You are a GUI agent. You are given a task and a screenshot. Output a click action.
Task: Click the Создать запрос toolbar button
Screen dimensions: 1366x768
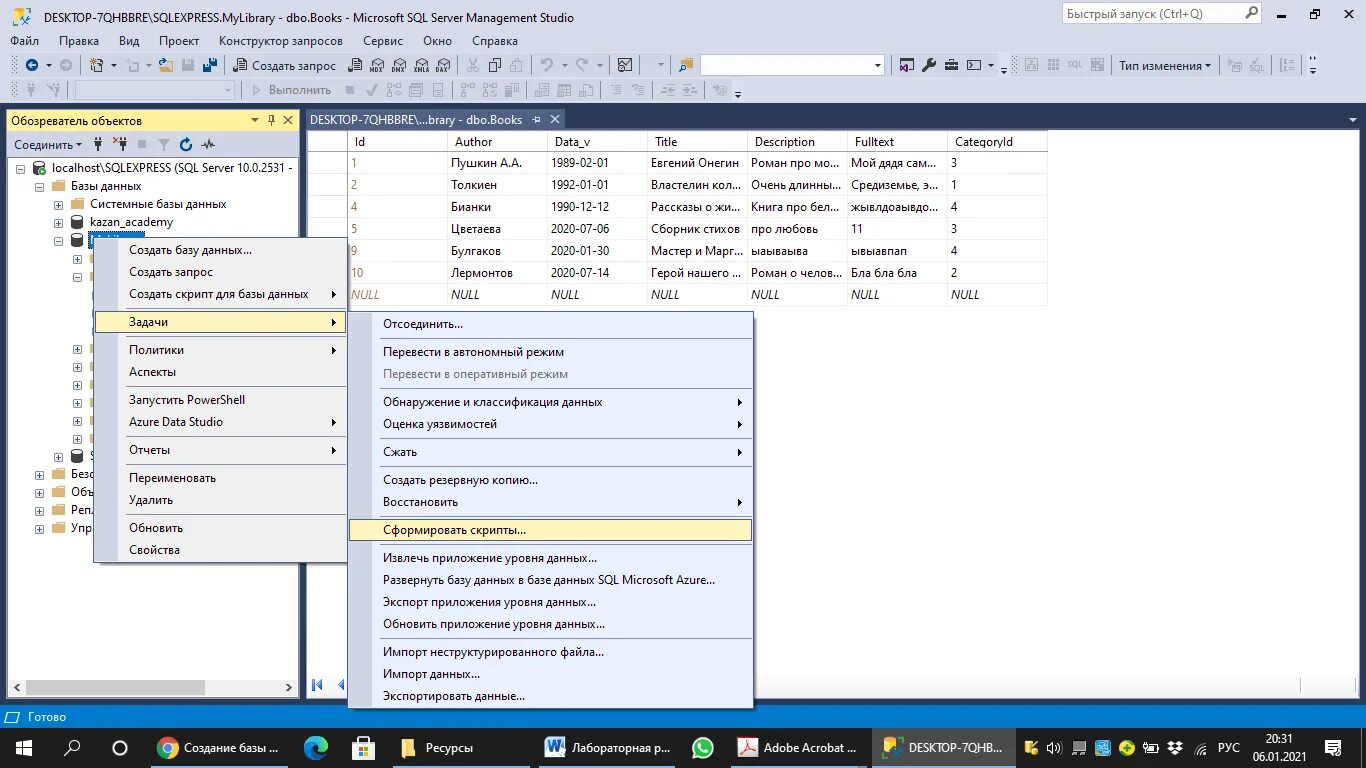[284, 65]
